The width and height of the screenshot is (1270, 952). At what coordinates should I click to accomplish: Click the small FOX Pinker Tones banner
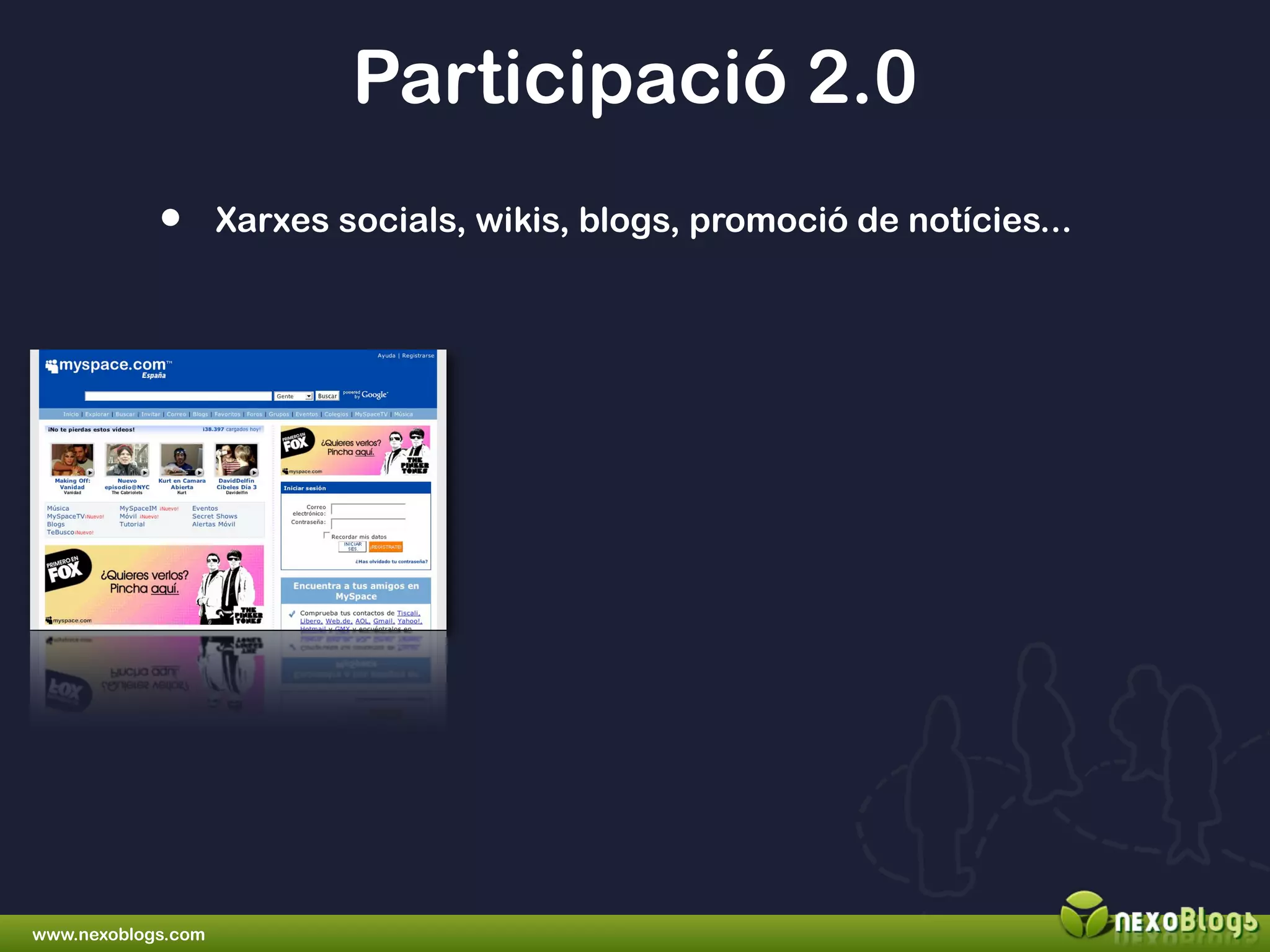[x=355, y=451]
